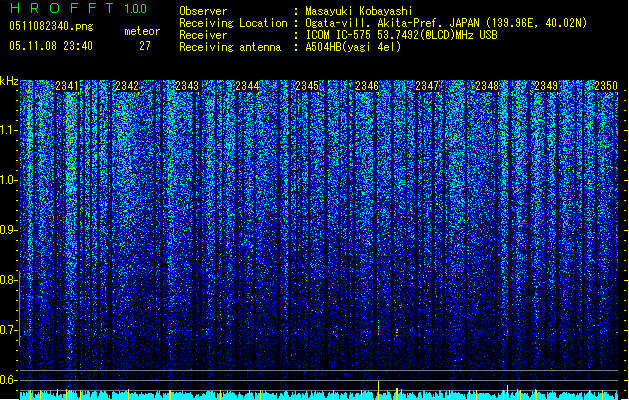
Task: Select the filename 0511082340.png
Action: (51, 26)
